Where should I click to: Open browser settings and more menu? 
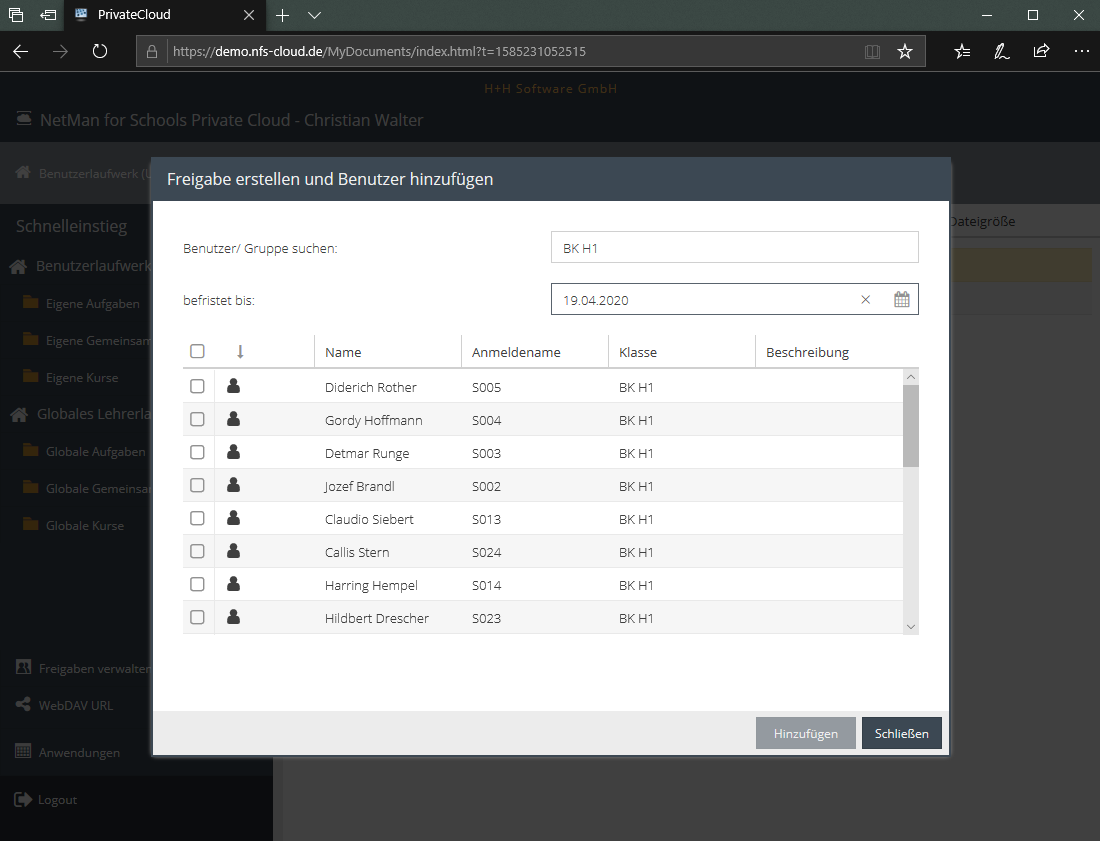point(1081,51)
